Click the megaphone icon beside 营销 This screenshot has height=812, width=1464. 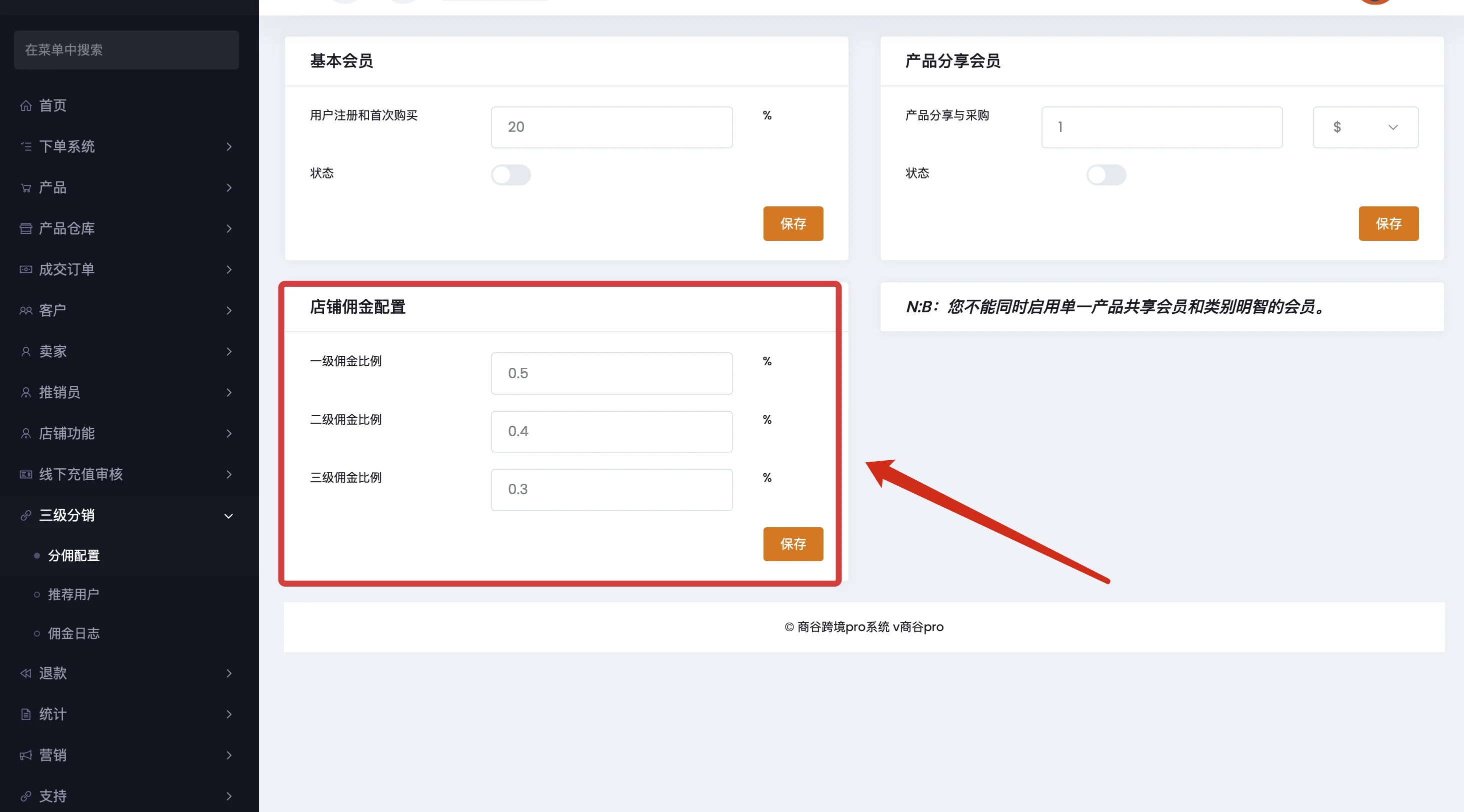pyautogui.click(x=25, y=755)
